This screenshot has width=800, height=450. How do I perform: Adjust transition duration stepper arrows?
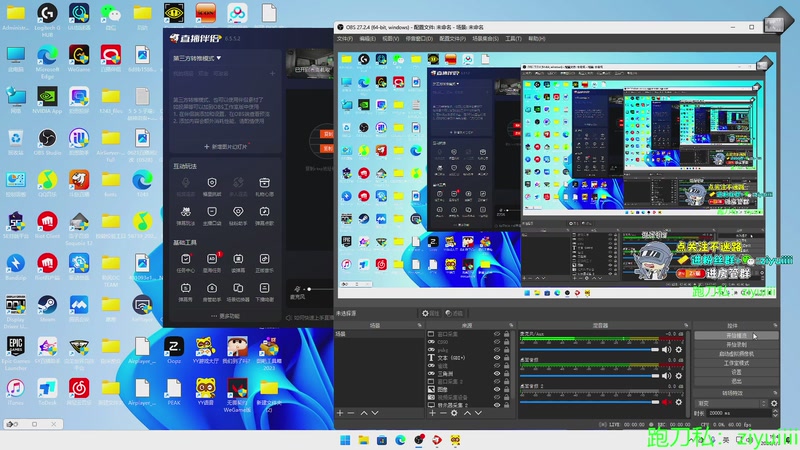[x=775, y=413]
